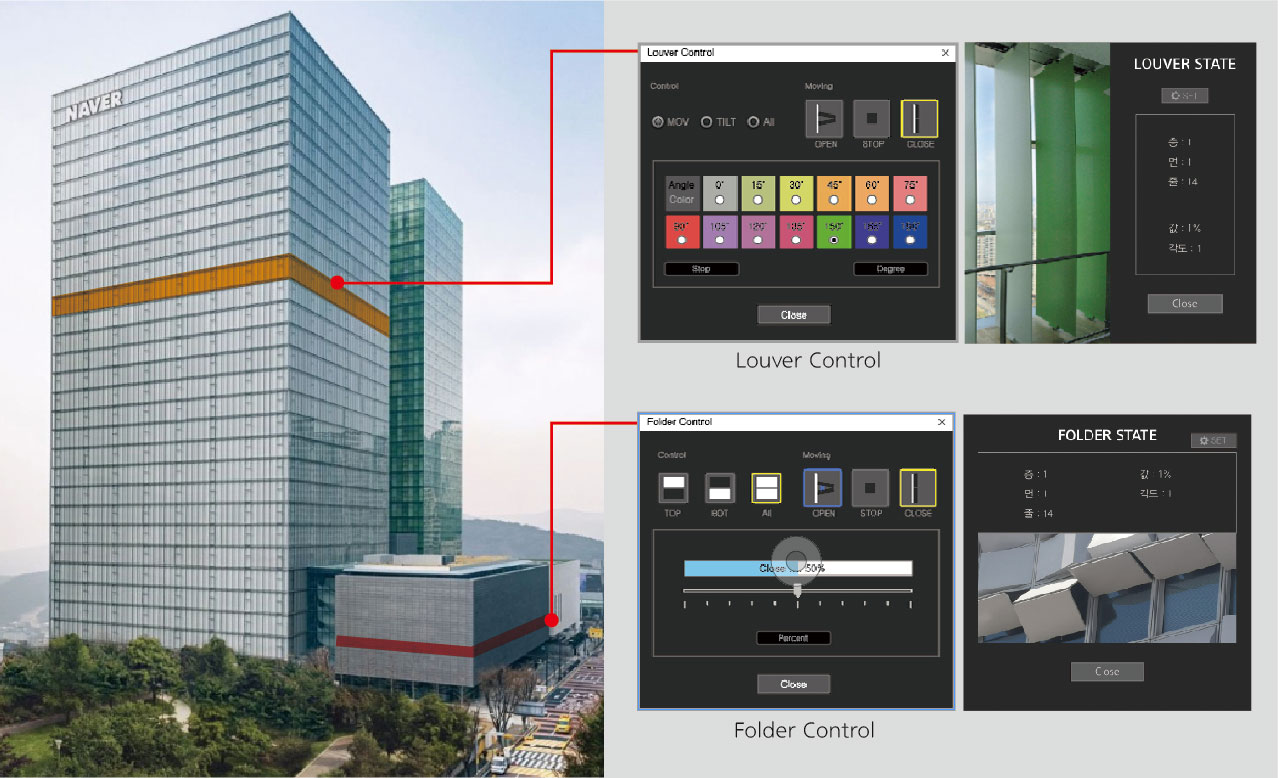
Task: Pick the indigo 165° angle swatch
Action: pyautogui.click(x=872, y=233)
